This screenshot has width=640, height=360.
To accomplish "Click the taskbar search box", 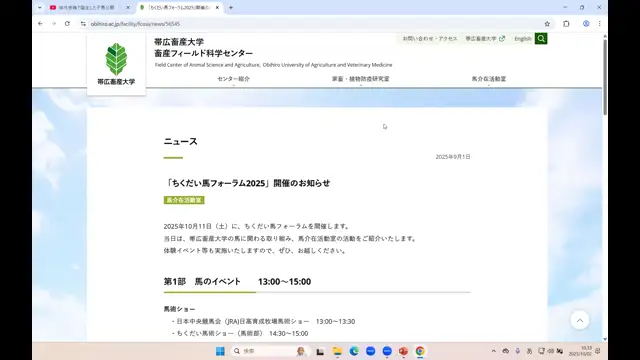I will [x=271, y=351].
